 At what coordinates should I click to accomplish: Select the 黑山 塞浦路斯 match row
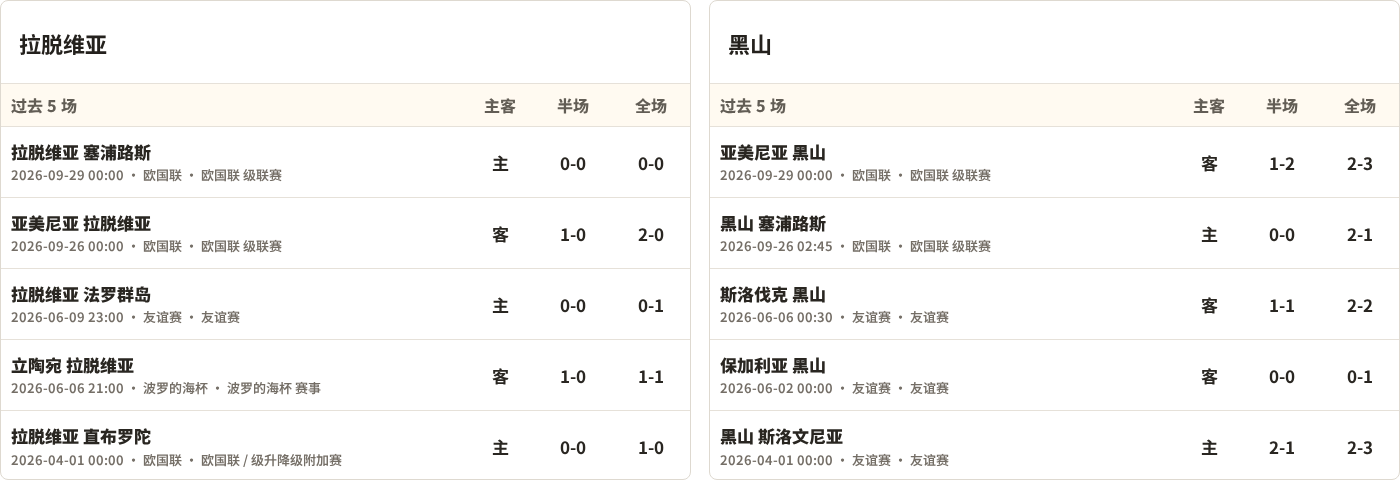click(1054, 234)
